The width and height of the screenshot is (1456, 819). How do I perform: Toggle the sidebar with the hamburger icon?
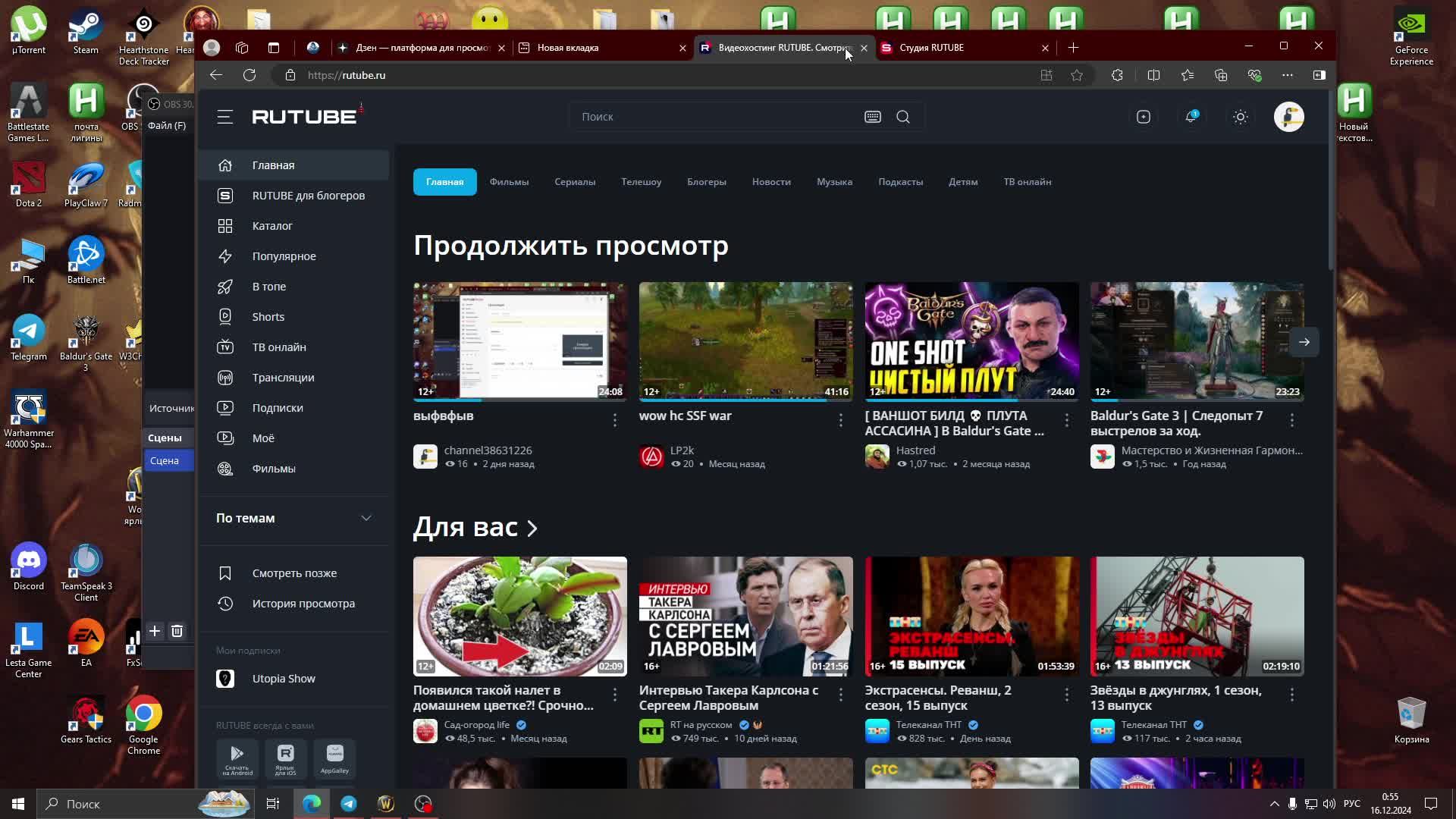224,117
